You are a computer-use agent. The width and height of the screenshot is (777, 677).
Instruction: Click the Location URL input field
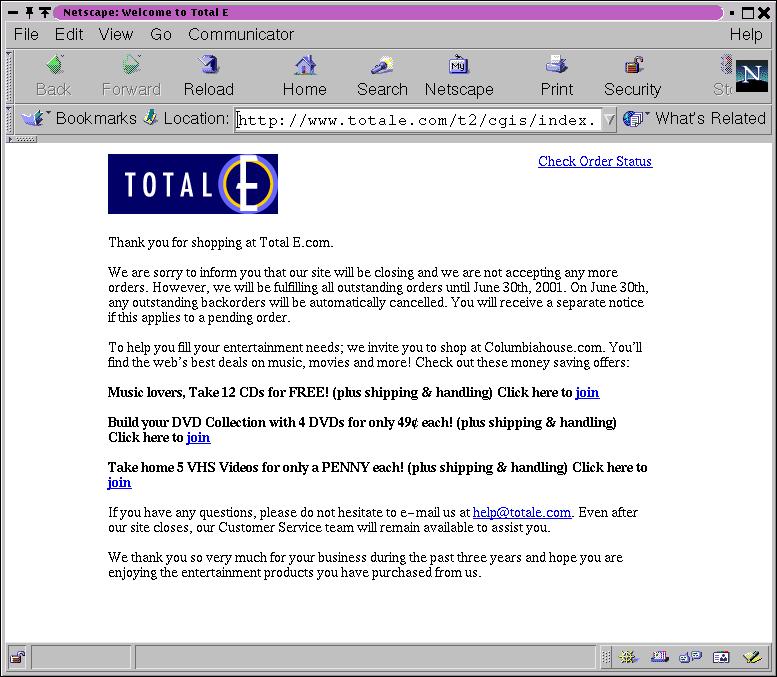pos(418,120)
